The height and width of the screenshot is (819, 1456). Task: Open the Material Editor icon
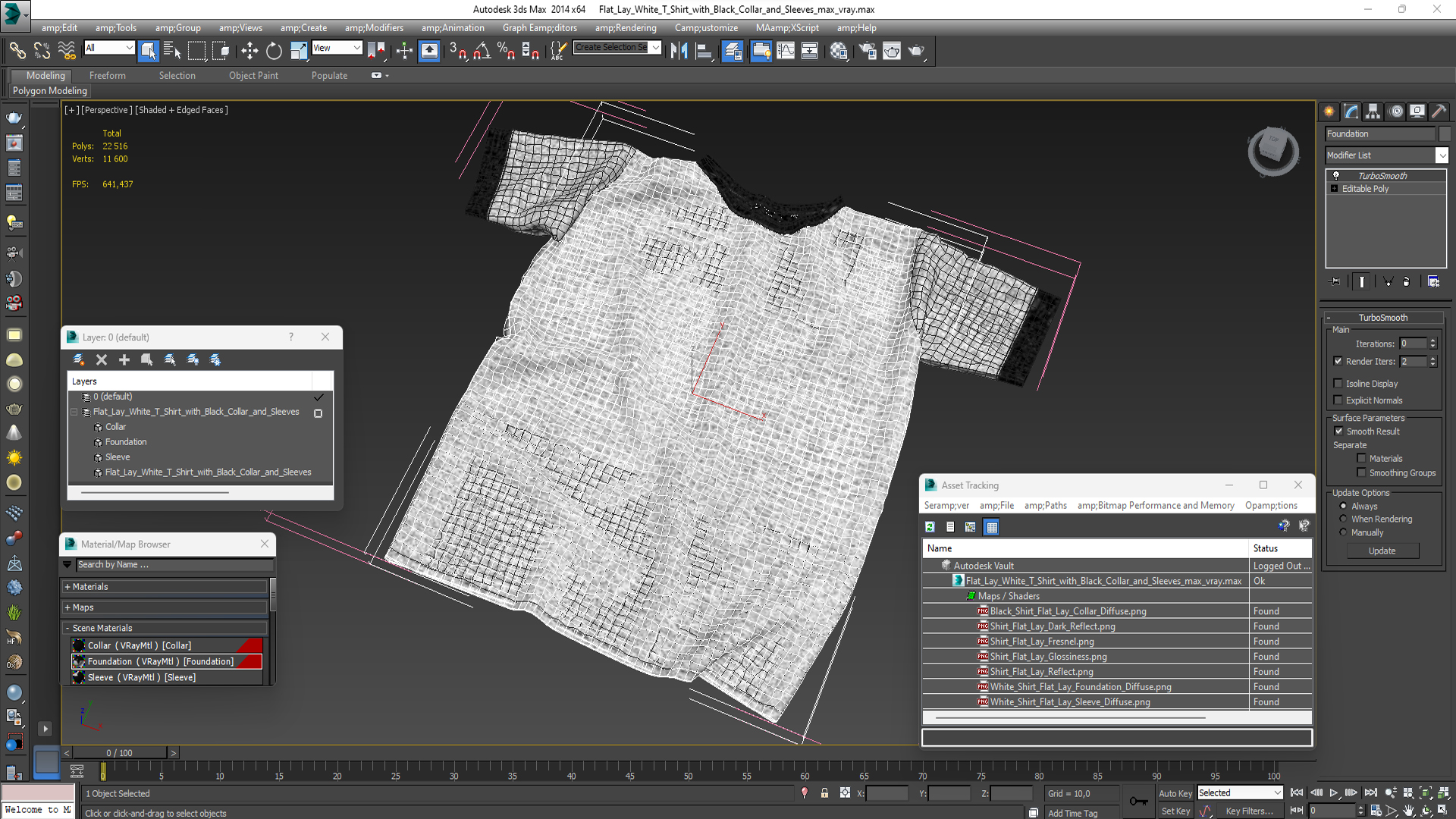[x=839, y=51]
